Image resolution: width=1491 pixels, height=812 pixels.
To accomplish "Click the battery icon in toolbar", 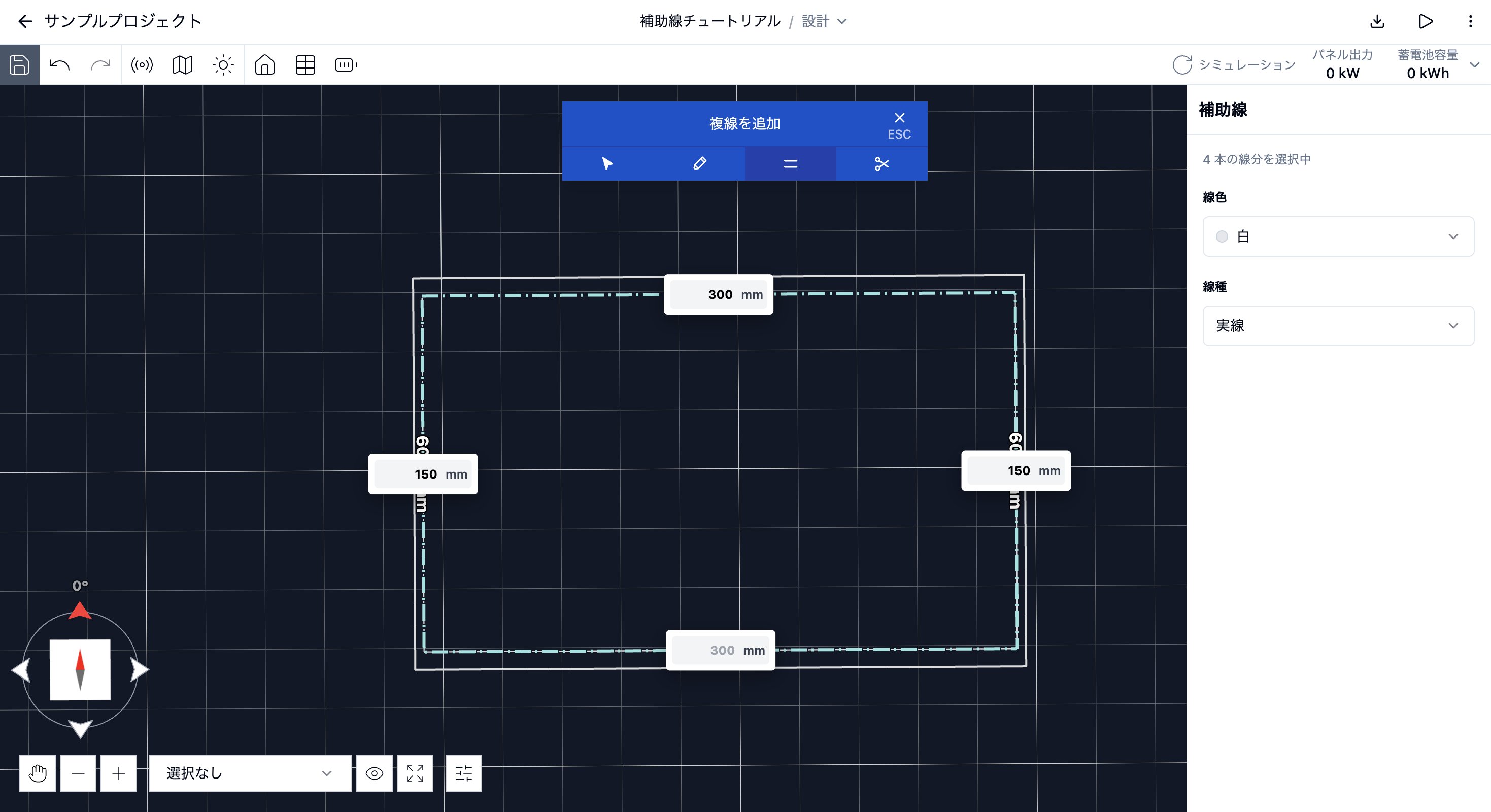I will pos(346,65).
